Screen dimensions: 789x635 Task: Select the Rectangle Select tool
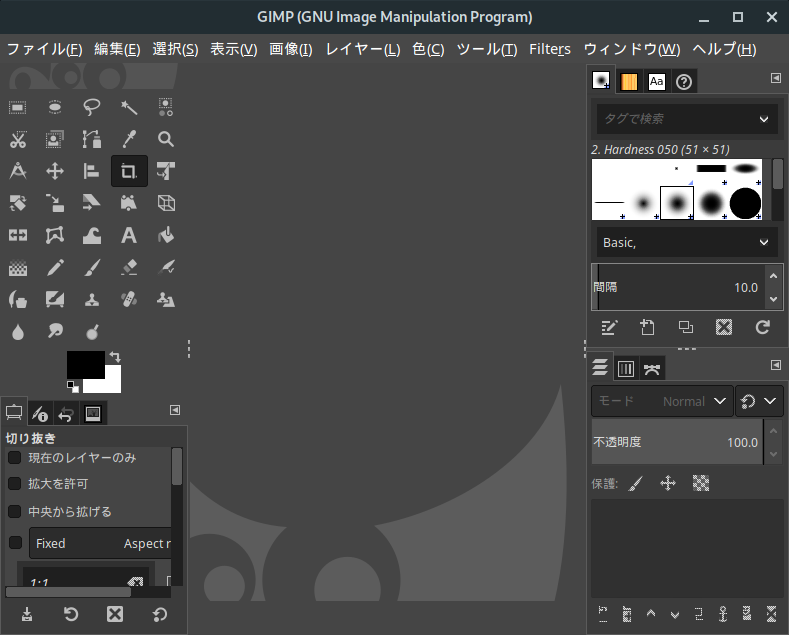coord(18,107)
